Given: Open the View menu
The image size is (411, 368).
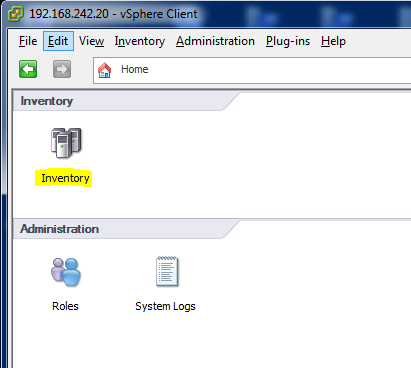Looking at the screenshot, I should 91,41.
